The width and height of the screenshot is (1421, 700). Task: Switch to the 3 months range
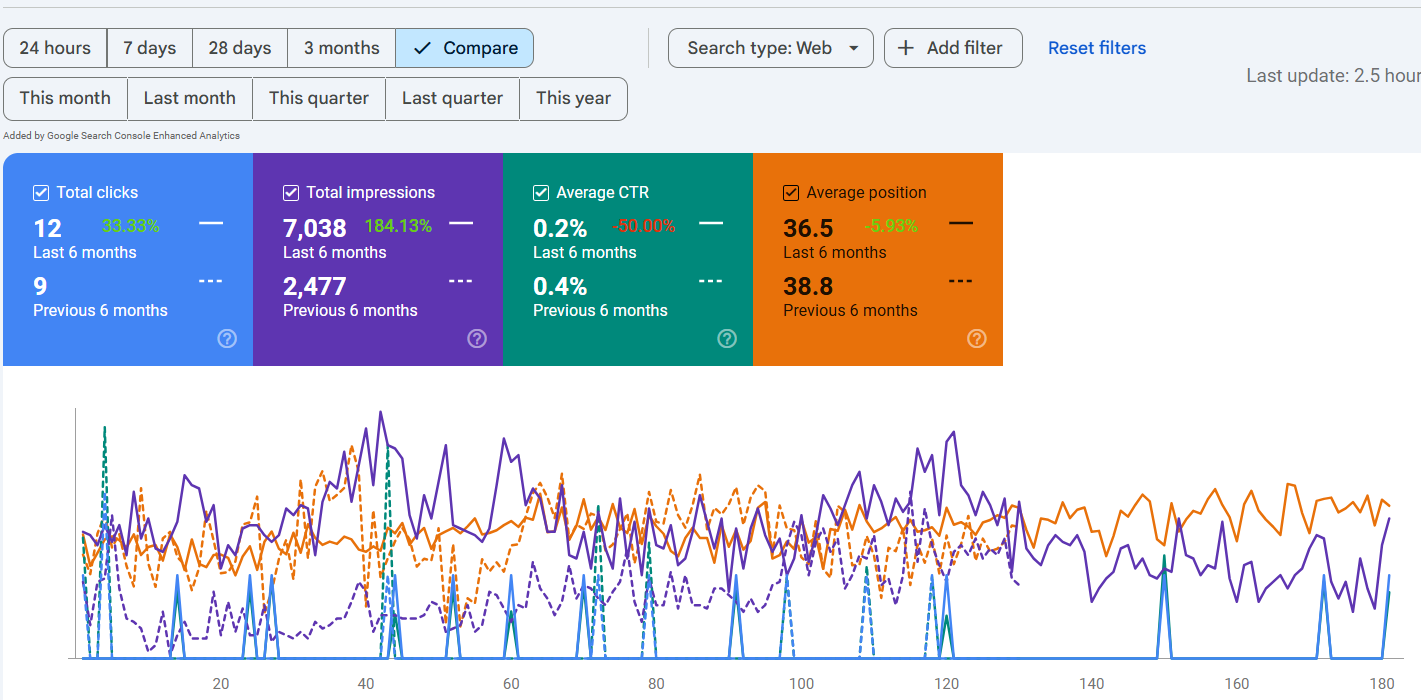(x=341, y=48)
